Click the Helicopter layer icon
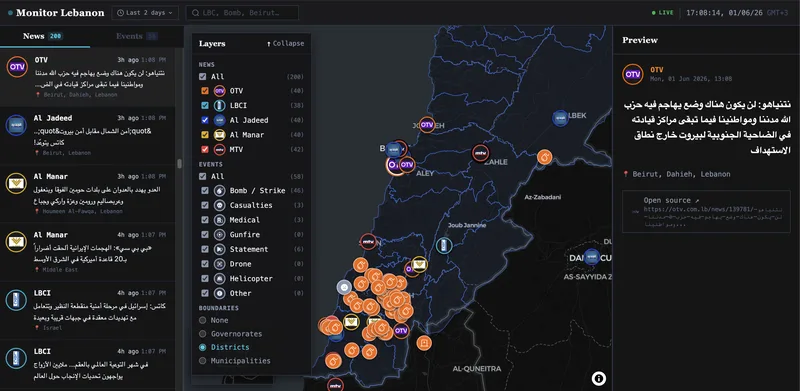 tap(219, 279)
